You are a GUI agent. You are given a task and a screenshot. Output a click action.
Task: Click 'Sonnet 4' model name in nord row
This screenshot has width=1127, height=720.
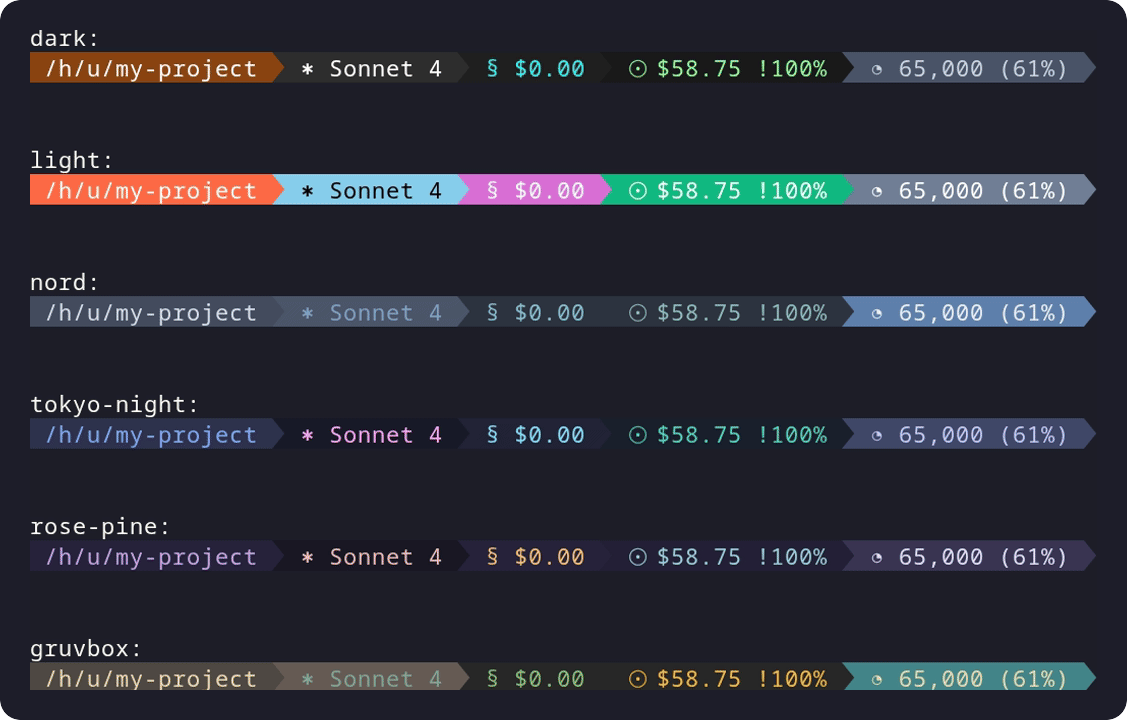(x=386, y=313)
